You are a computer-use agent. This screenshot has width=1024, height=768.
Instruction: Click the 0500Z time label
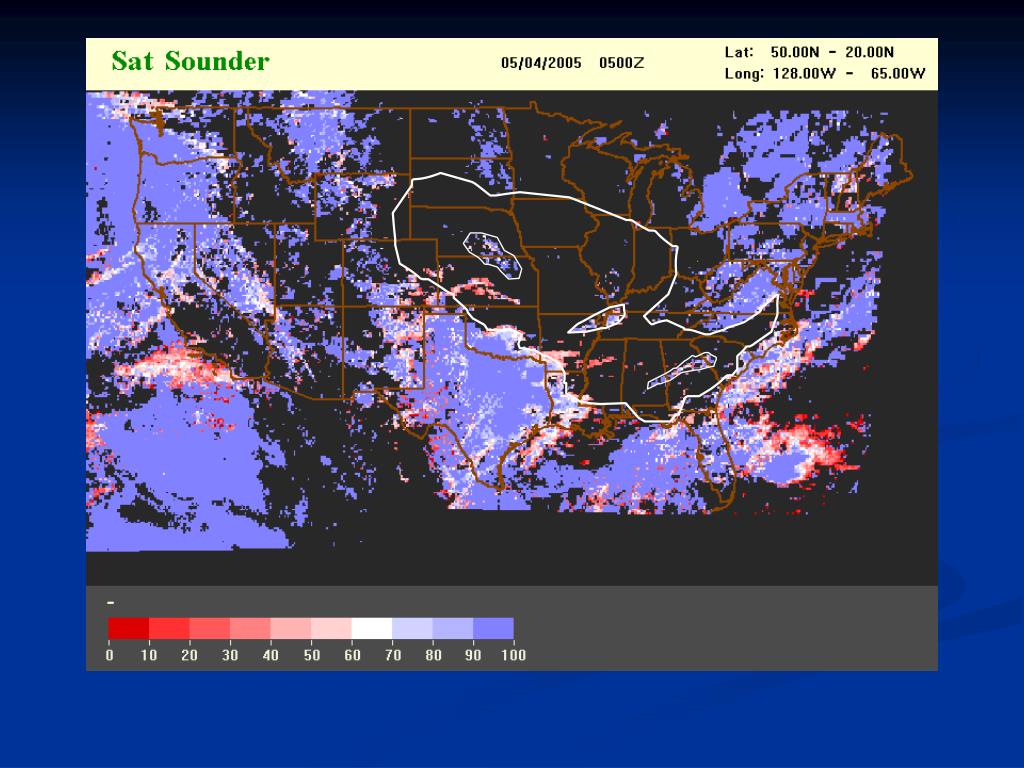click(x=621, y=63)
